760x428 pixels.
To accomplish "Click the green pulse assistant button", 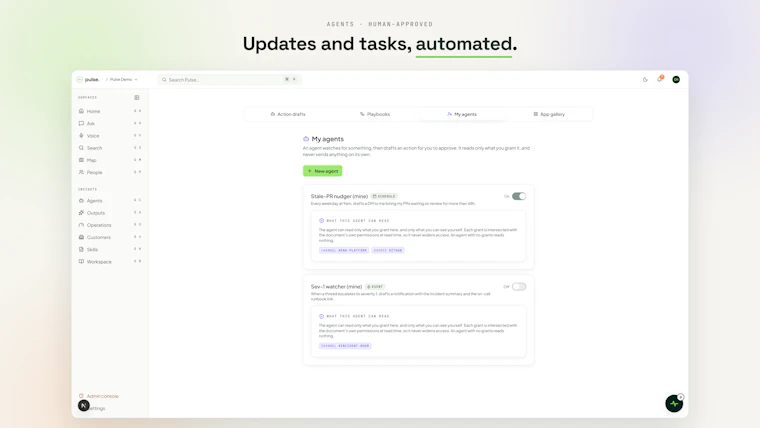I will point(674,403).
